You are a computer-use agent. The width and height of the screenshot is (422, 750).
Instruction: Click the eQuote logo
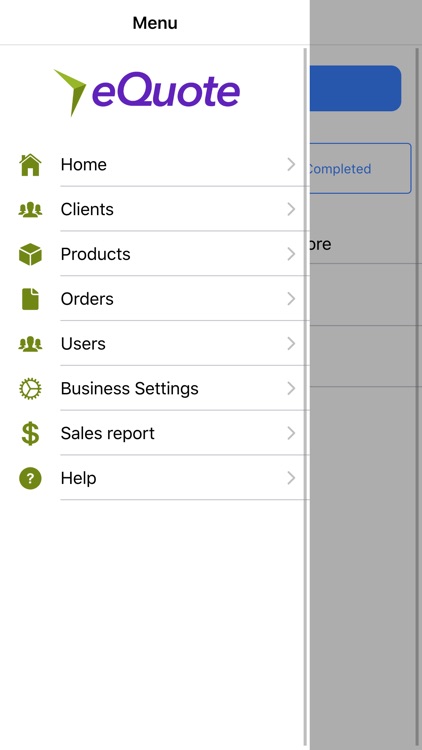coord(146,92)
